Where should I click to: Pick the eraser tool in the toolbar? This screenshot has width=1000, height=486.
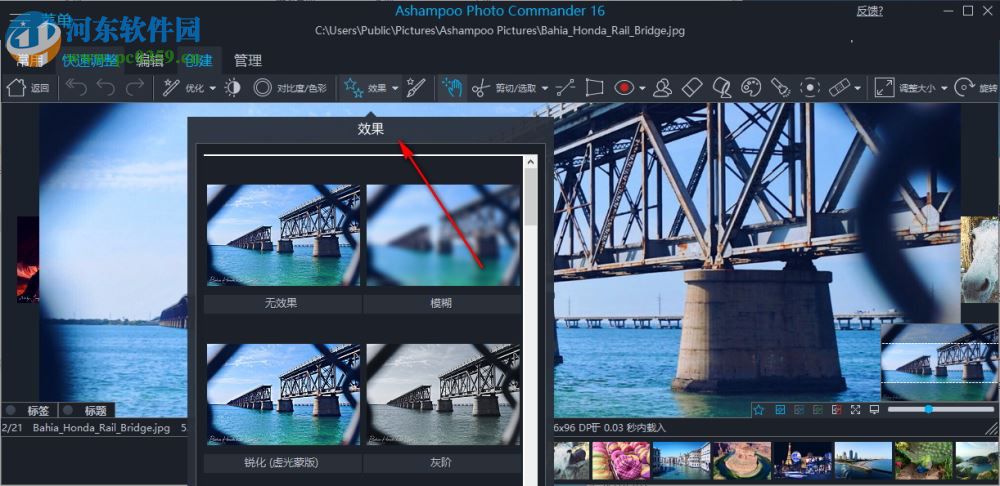[692, 88]
